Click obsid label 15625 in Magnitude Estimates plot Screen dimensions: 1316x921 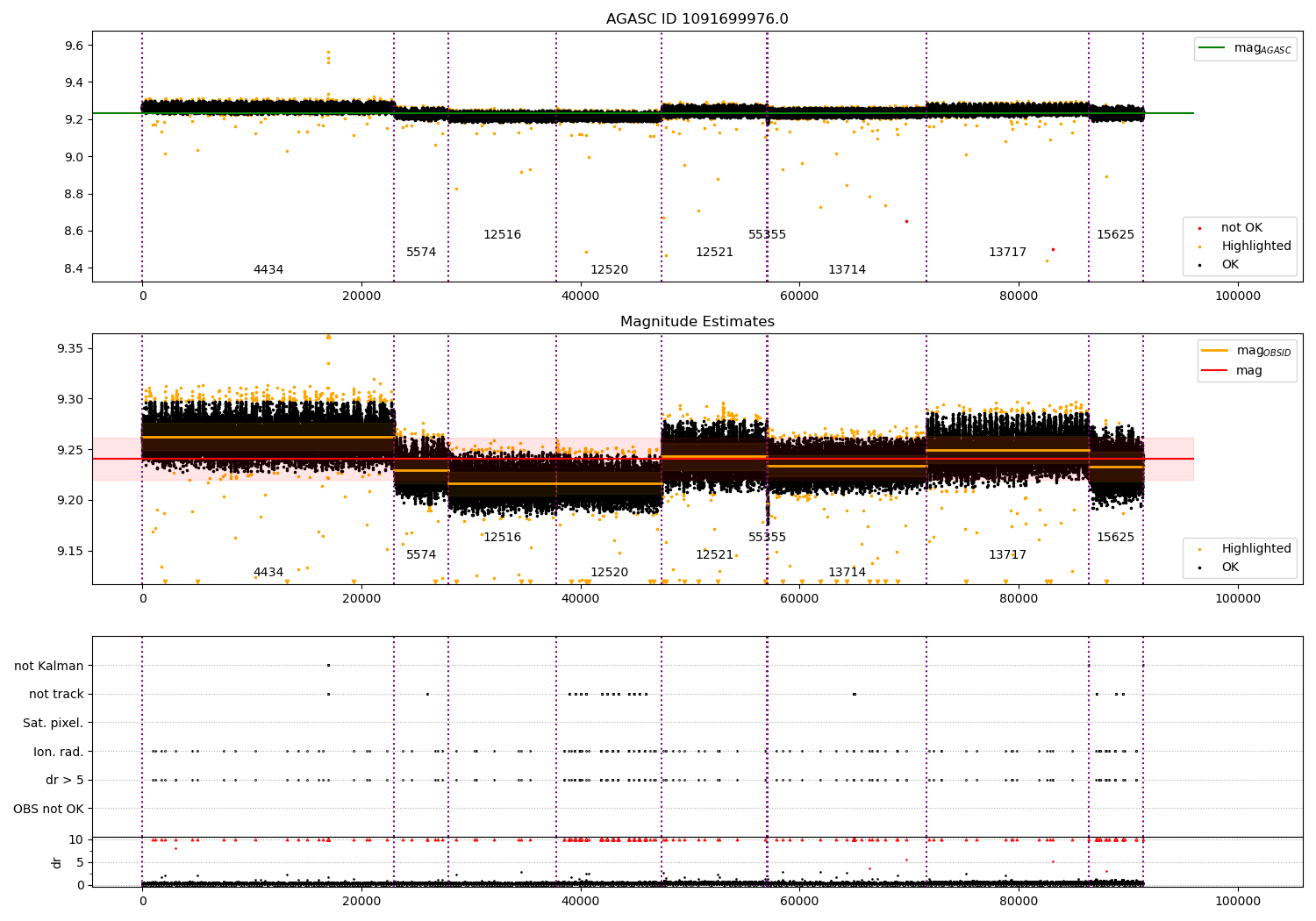pyautogui.click(x=1115, y=538)
